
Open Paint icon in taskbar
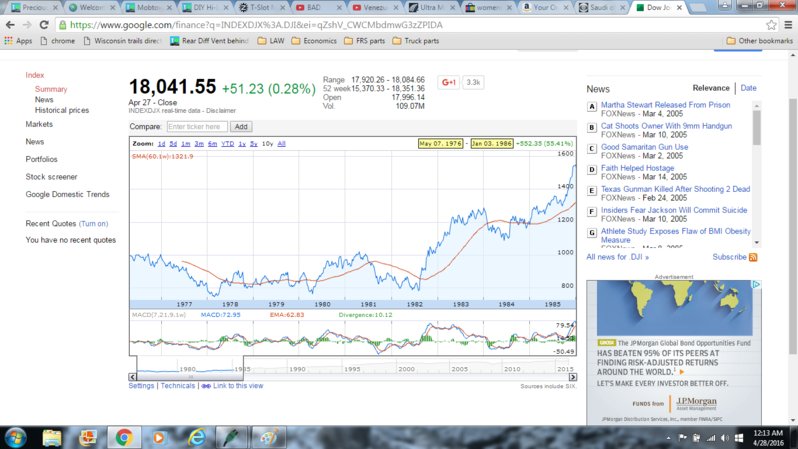coord(268,437)
